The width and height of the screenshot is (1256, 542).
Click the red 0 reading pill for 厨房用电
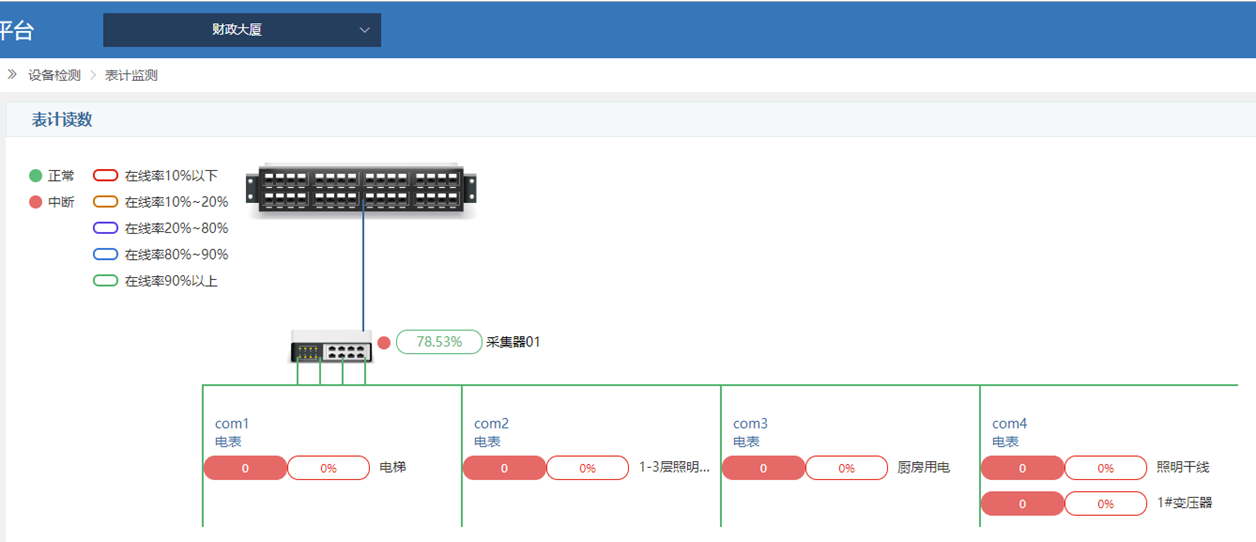[x=763, y=468]
